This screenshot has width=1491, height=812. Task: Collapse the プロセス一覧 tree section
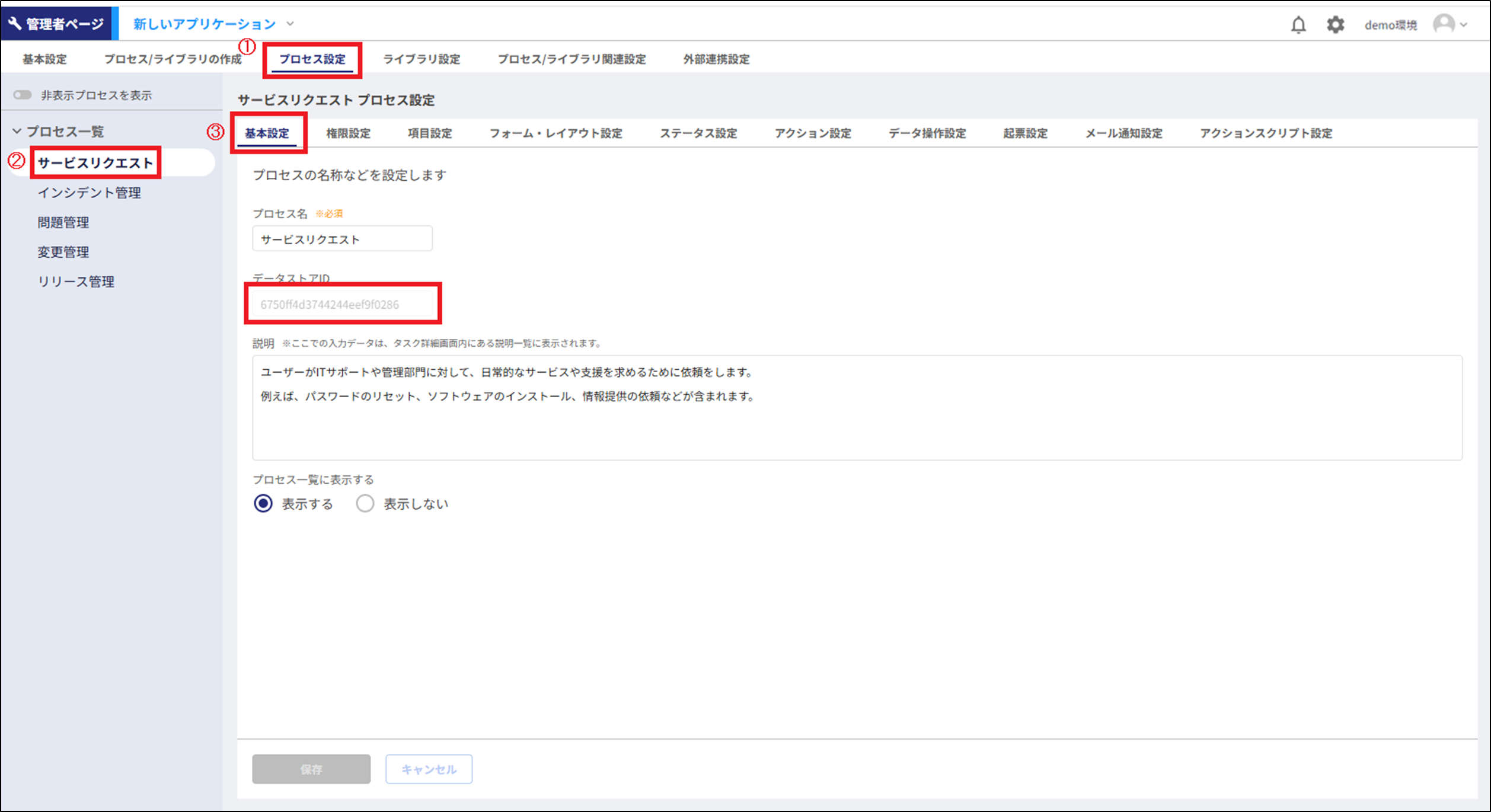pos(18,132)
